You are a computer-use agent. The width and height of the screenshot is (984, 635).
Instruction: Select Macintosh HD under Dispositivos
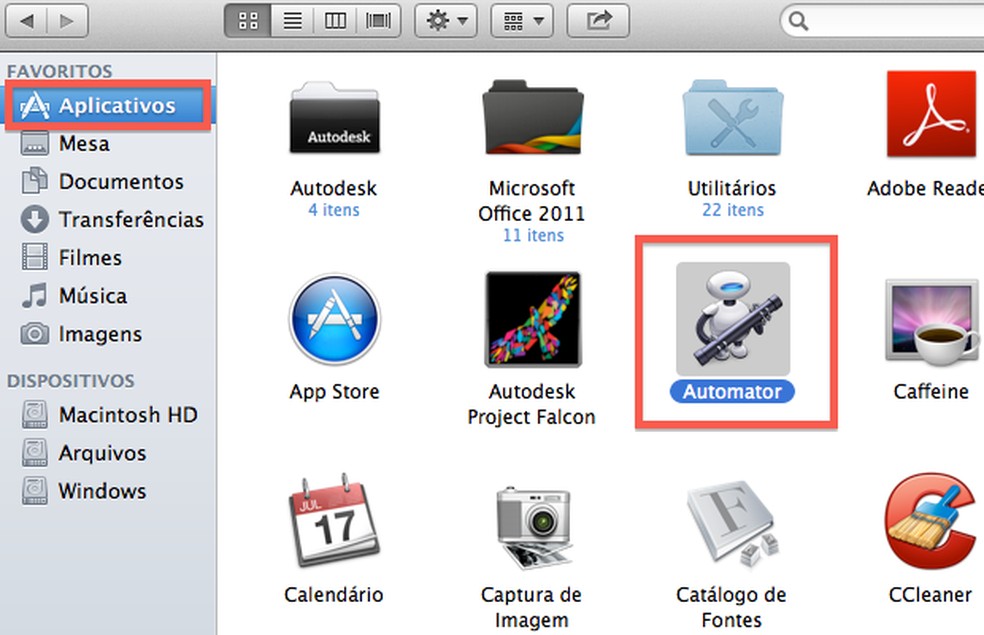pos(108,415)
